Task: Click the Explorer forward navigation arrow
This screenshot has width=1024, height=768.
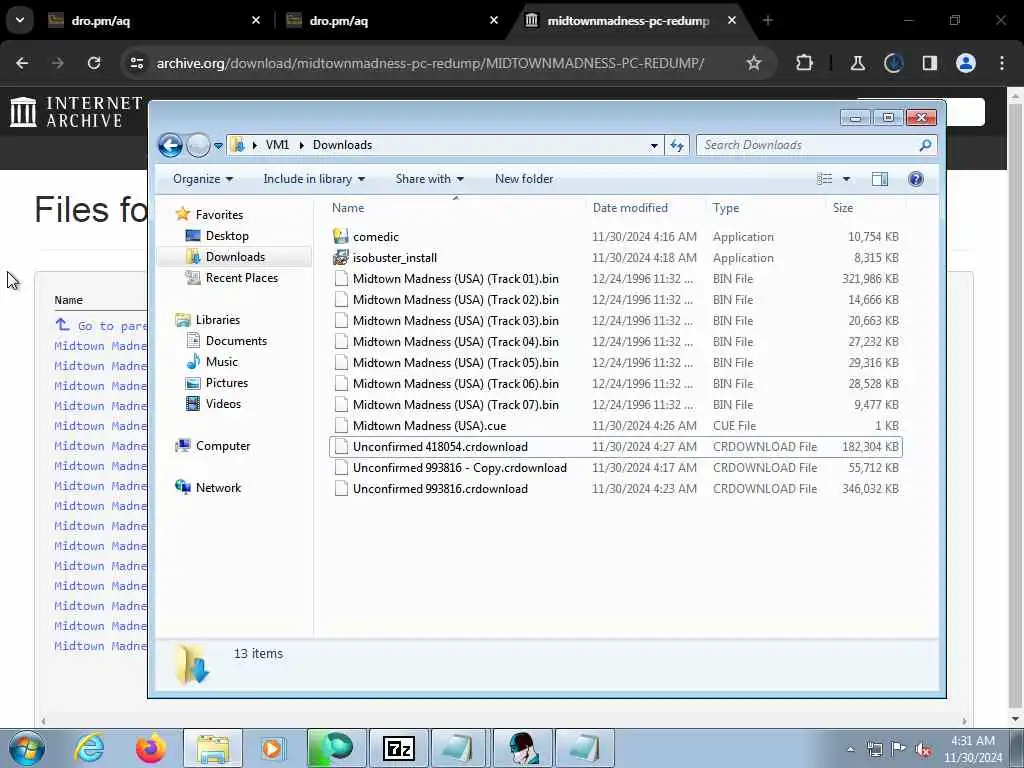Action: tap(198, 145)
